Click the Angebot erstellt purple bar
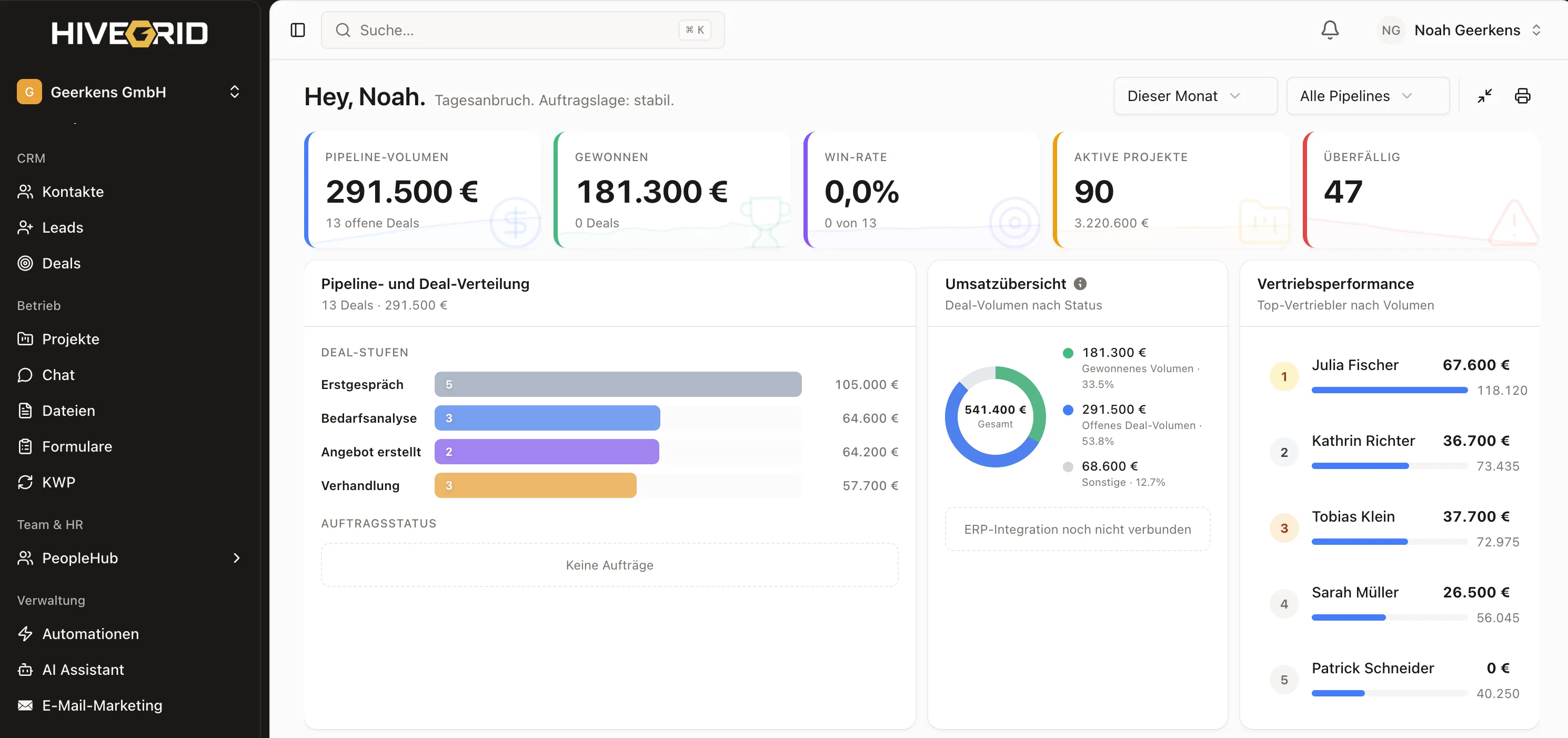 click(x=547, y=452)
